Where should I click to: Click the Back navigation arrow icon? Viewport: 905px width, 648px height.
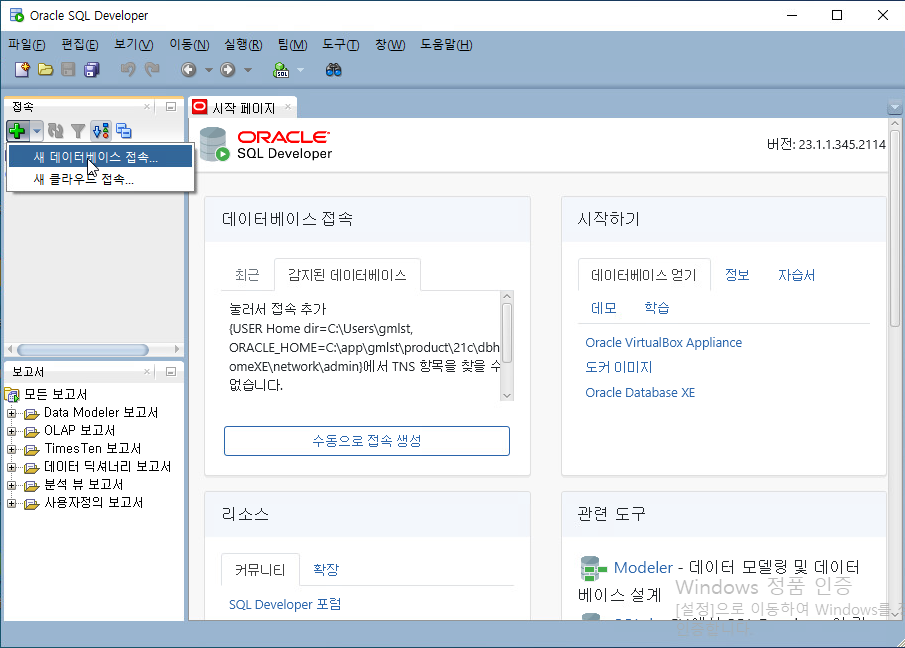(189, 70)
